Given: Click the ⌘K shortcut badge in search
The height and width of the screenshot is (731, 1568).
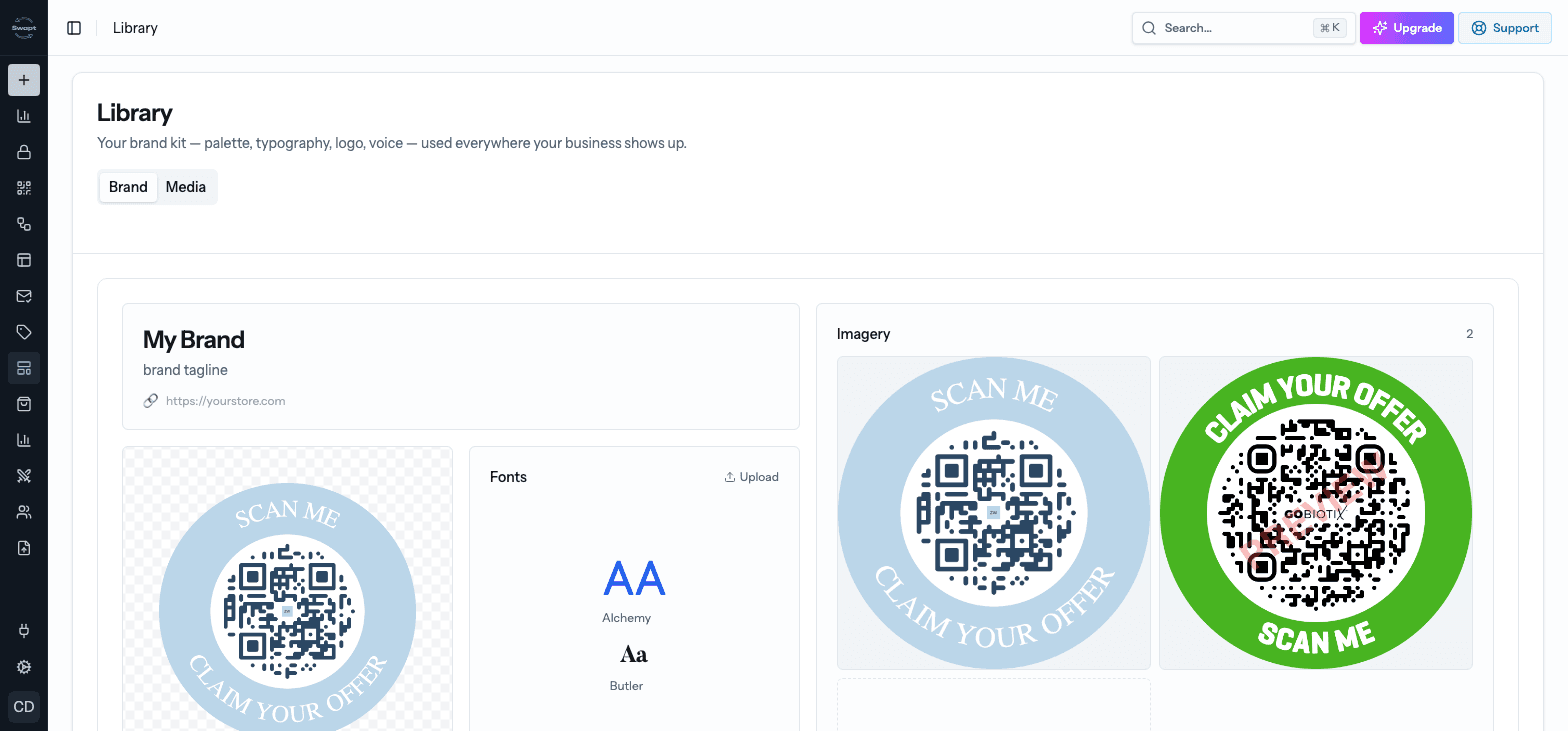Looking at the screenshot, I should pyautogui.click(x=1330, y=28).
